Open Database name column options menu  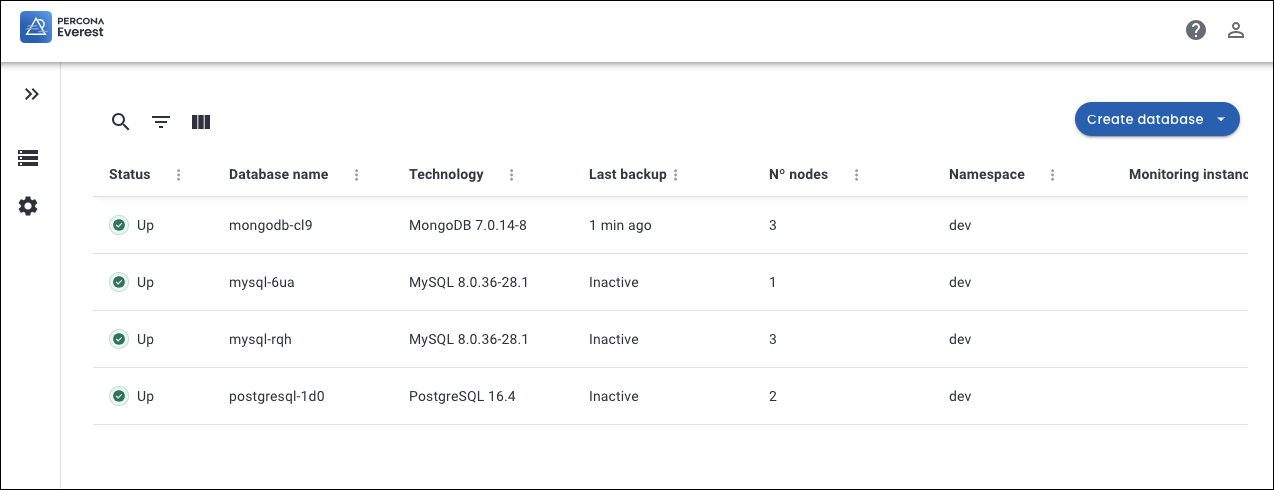[357, 175]
